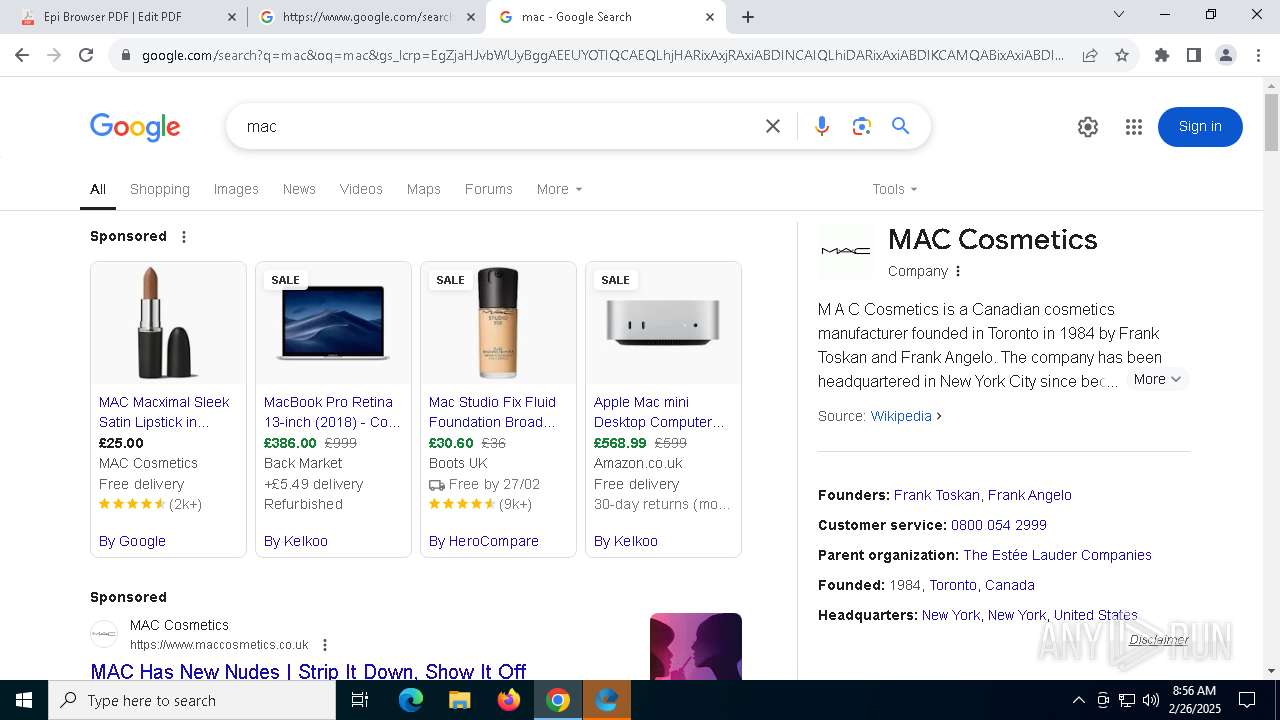
Task: Open Google quick settings gear
Action: (x=1088, y=127)
